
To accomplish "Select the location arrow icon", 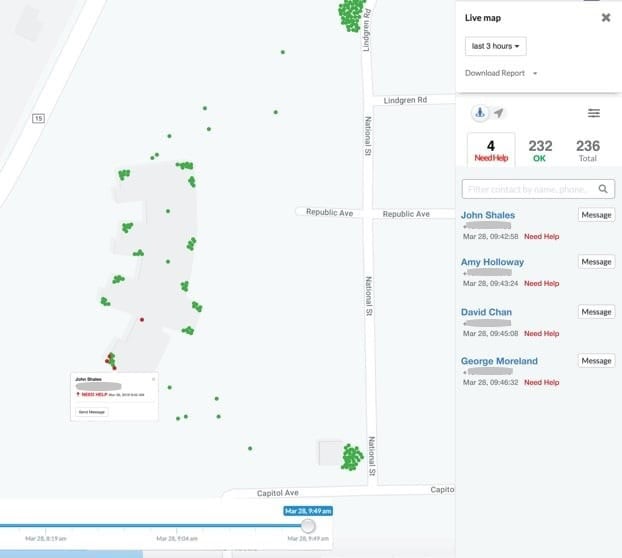I will point(499,113).
